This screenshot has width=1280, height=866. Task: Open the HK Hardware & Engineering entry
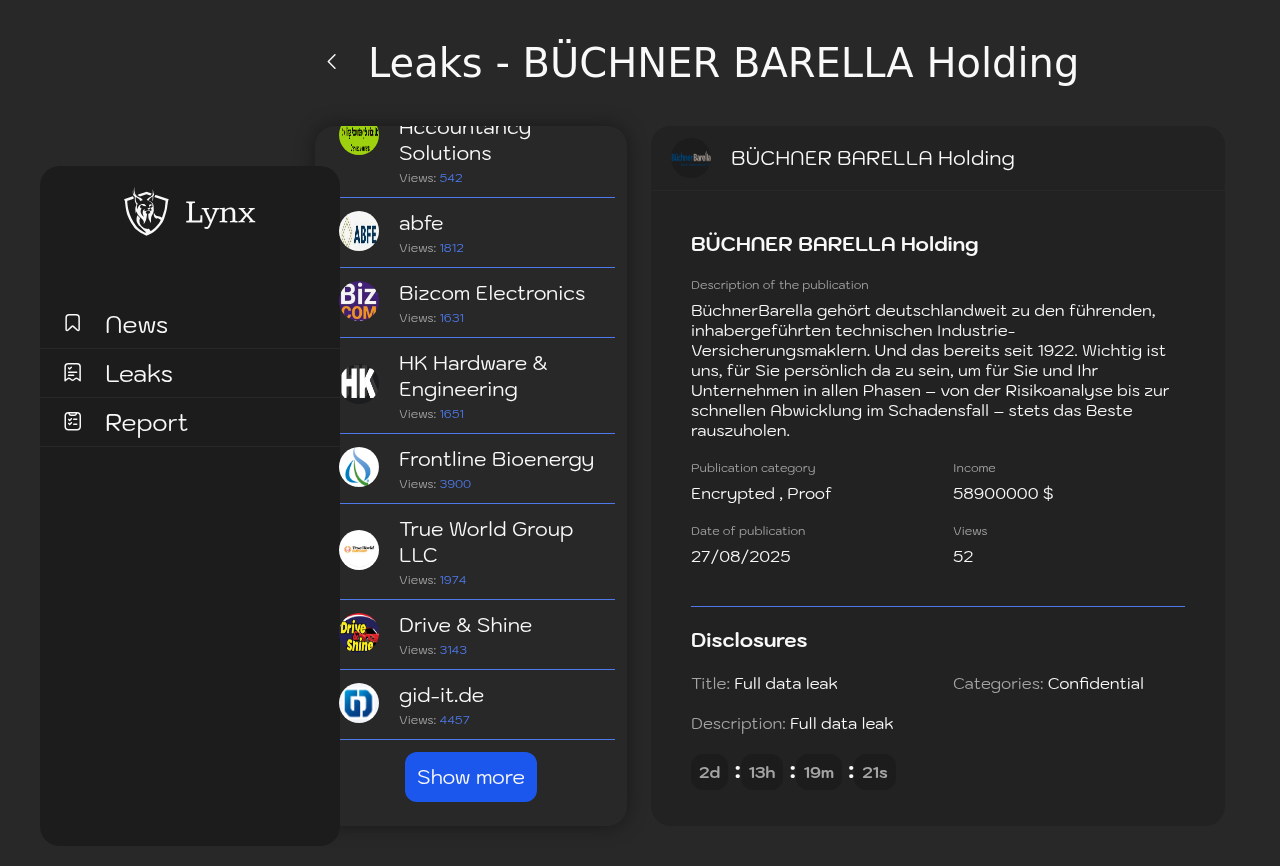click(477, 386)
